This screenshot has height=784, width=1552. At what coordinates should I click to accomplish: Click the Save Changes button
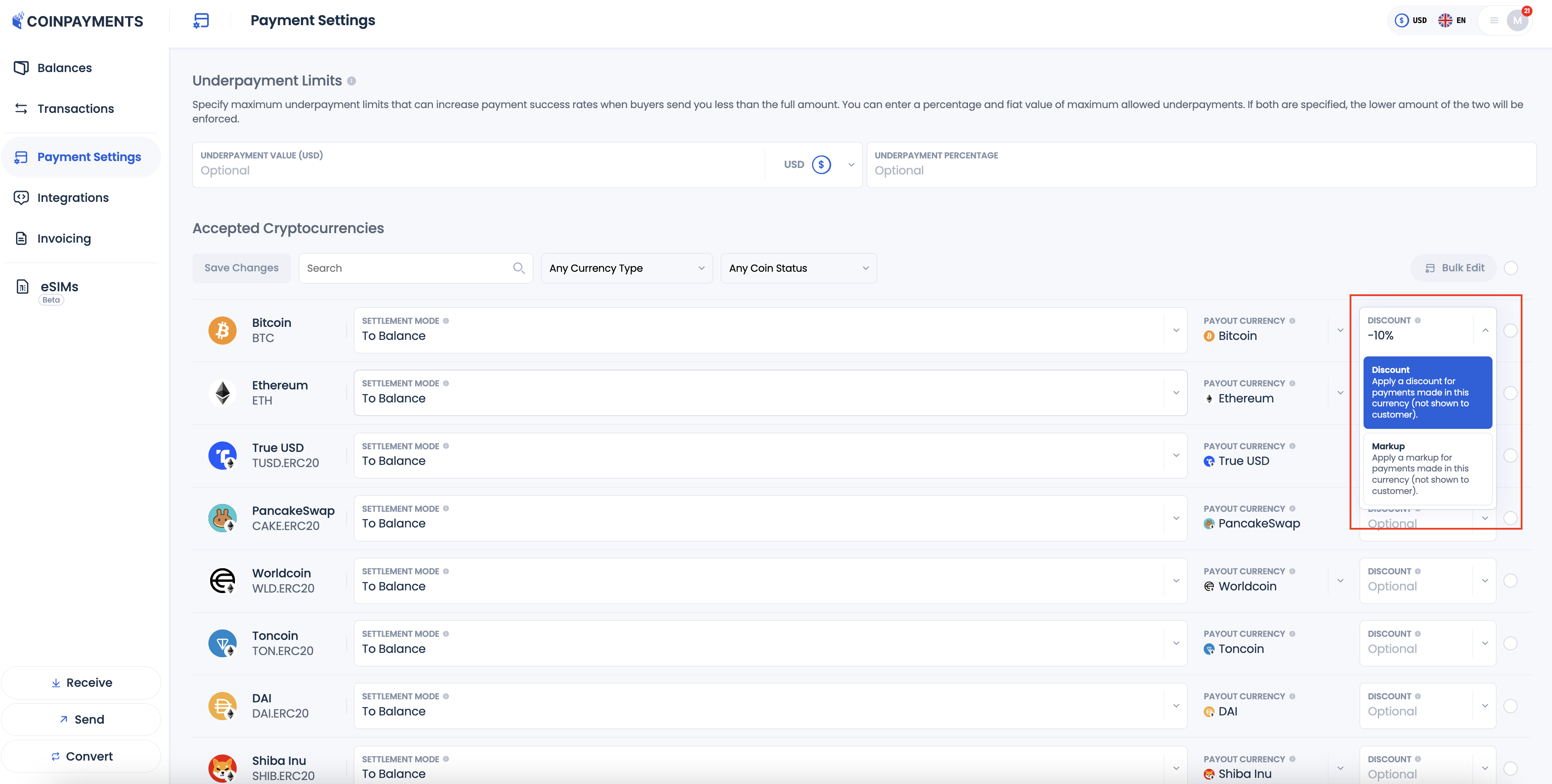(241, 268)
